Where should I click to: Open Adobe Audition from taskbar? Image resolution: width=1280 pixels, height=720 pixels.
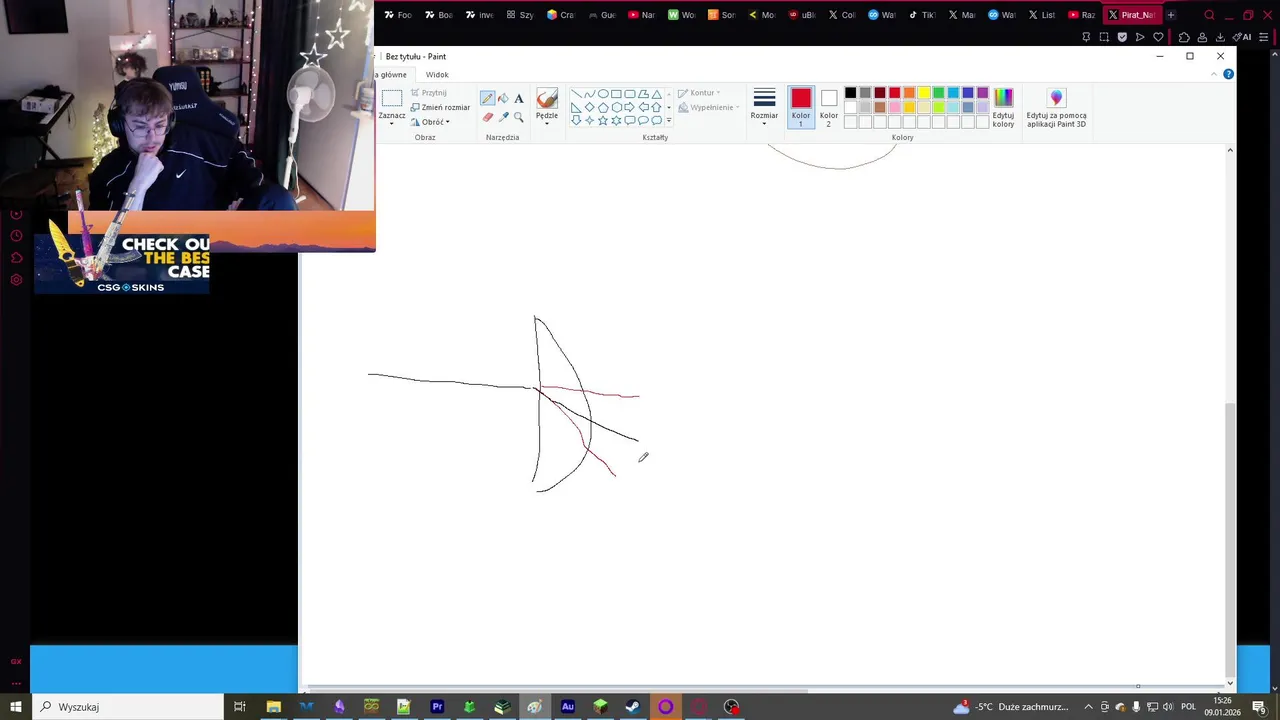[x=568, y=707]
